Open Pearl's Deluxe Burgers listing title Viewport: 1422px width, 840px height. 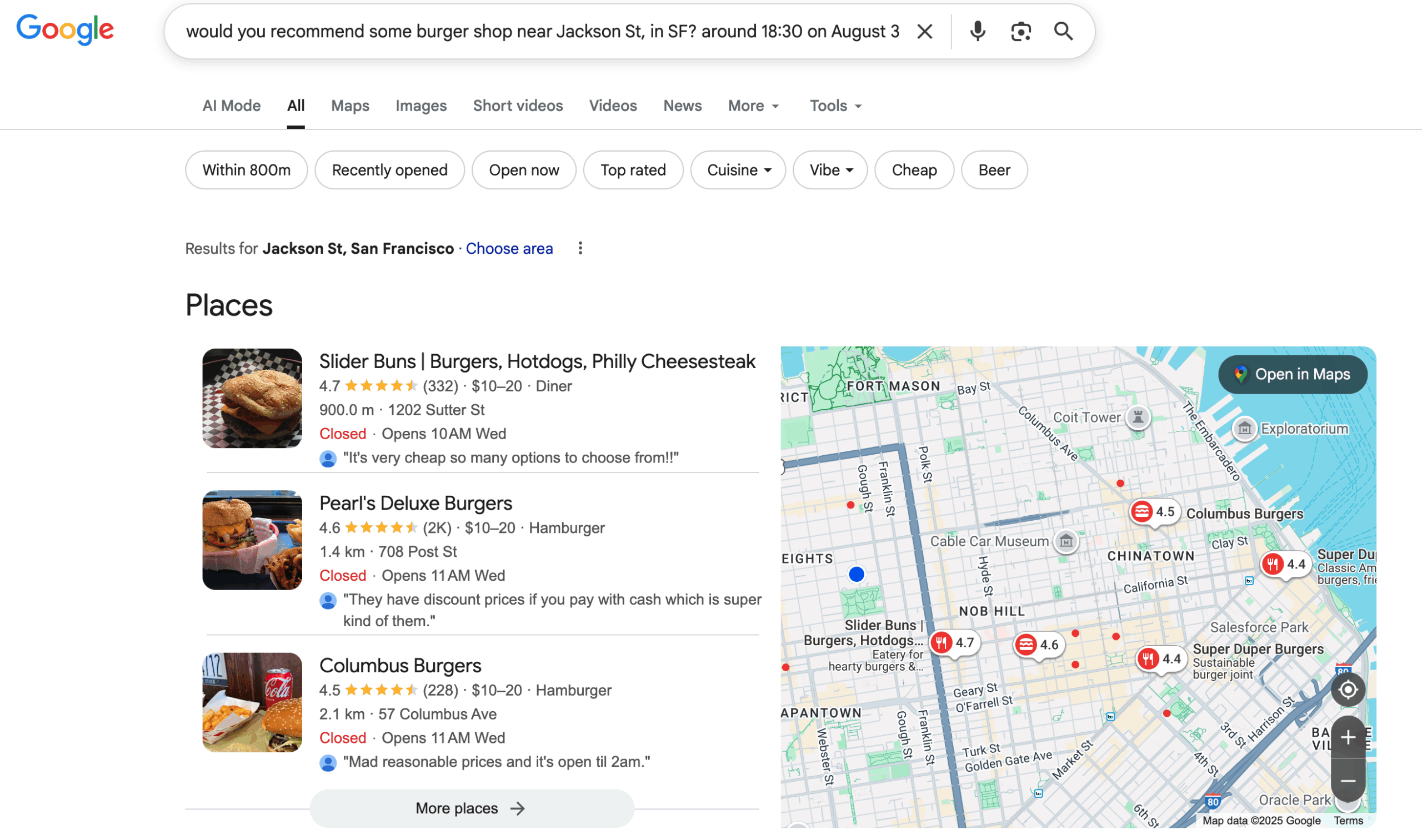(x=415, y=503)
